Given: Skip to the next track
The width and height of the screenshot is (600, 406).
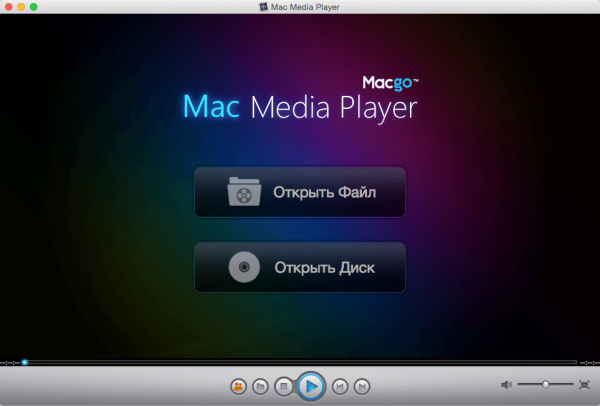Looking at the screenshot, I should coord(362,387).
